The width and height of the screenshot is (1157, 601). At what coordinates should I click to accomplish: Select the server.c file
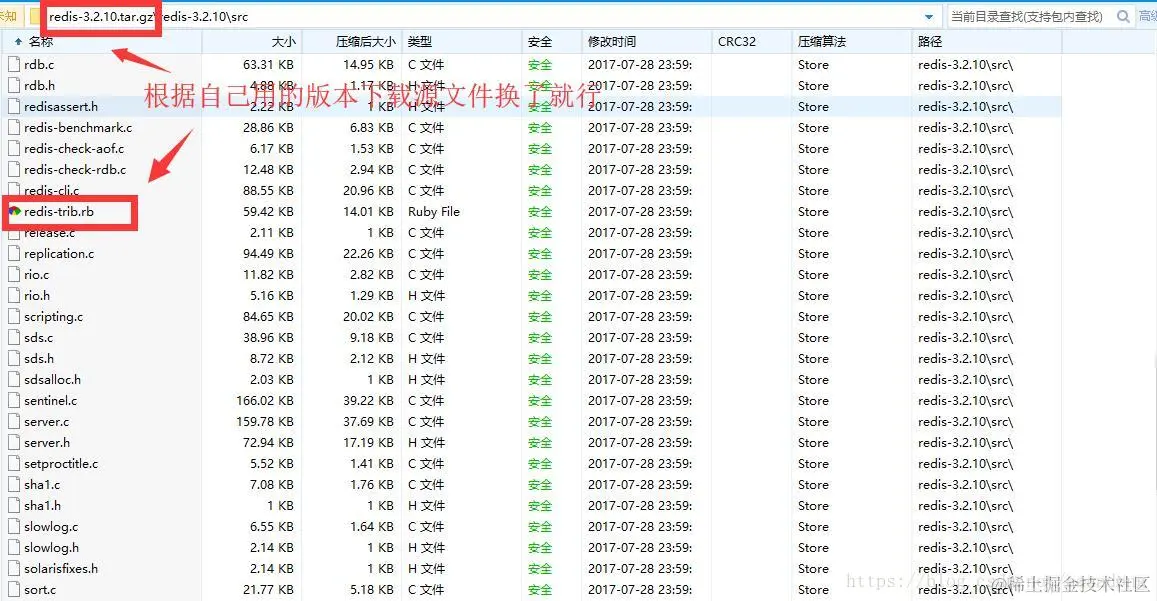[x=46, y=422]
